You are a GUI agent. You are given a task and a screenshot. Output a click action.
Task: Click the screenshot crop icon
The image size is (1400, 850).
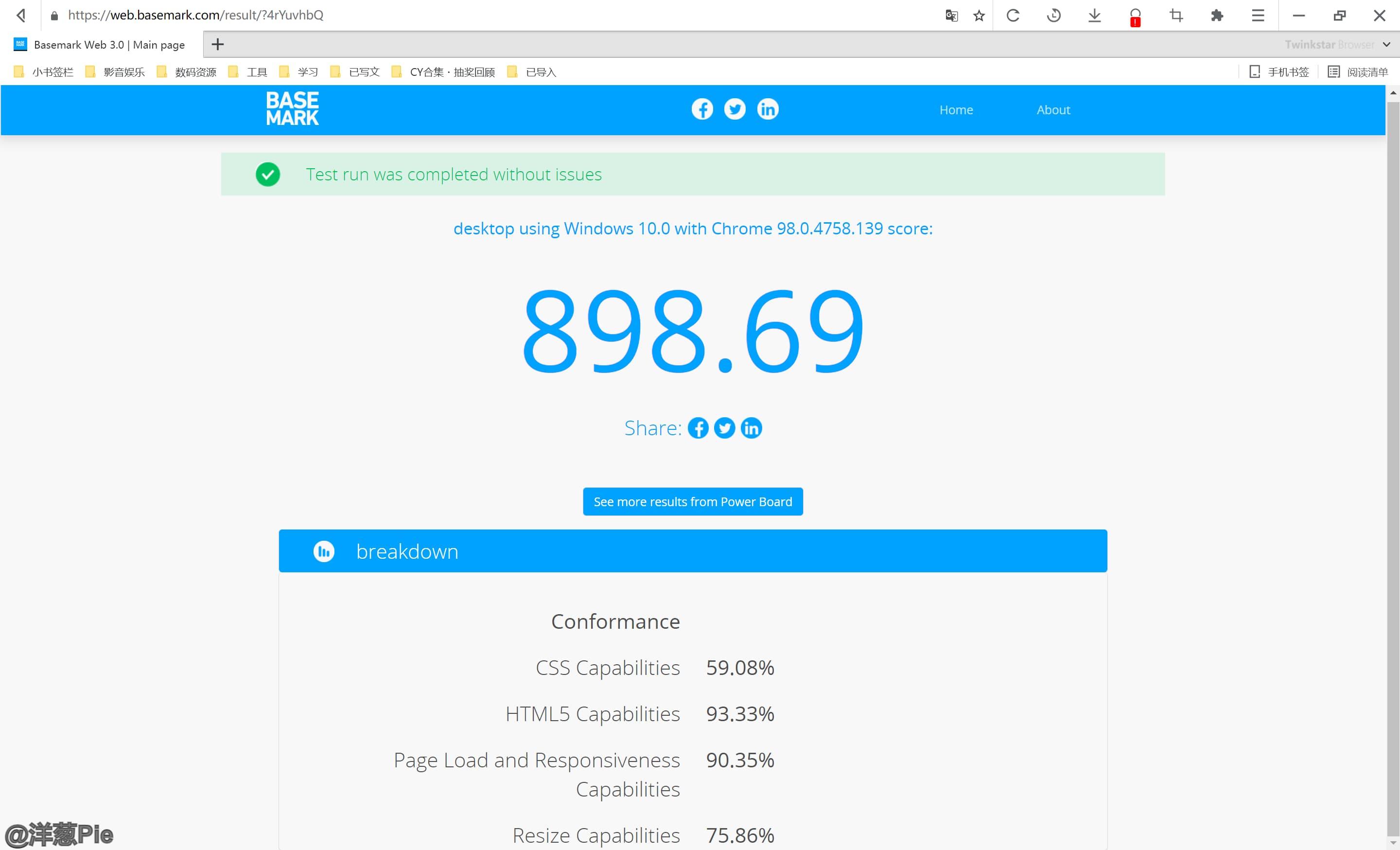pyautogui.click(x=1176, y=16)
